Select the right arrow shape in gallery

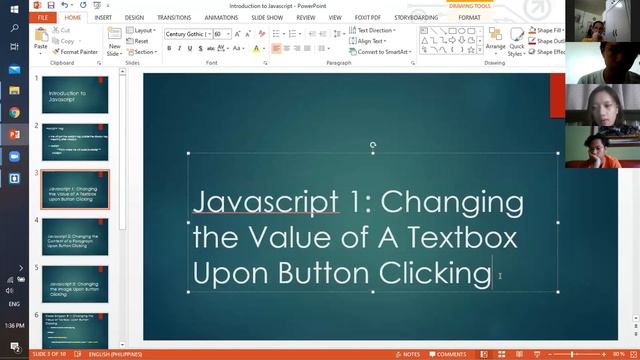click(452, 40)
